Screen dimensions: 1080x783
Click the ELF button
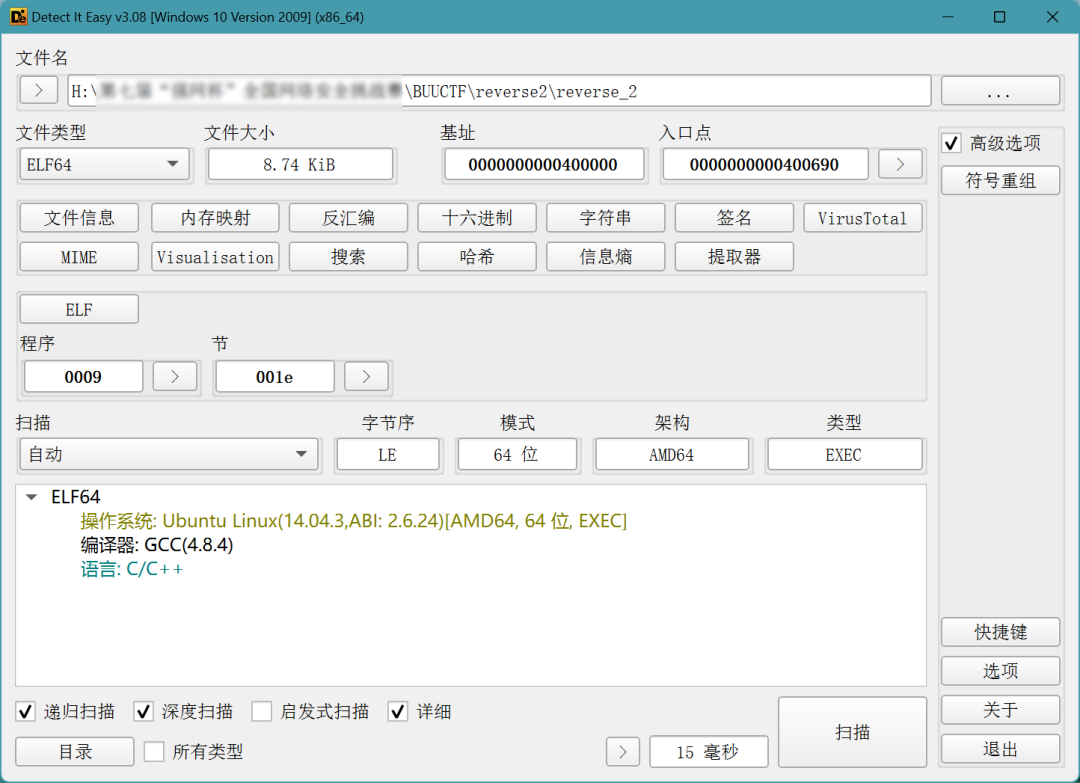click(x=79, y=309)
